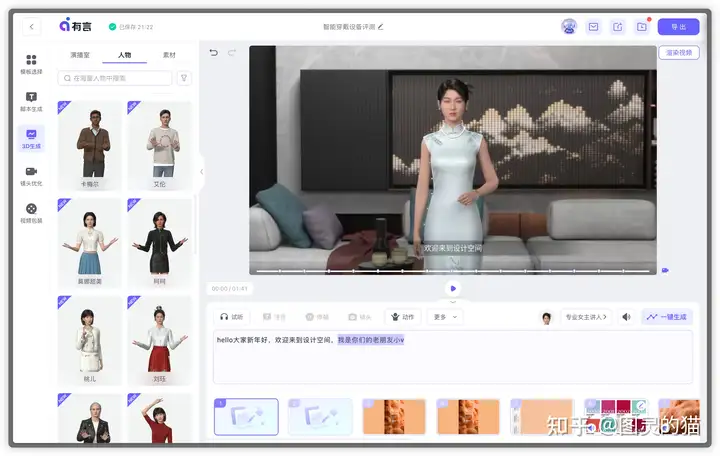720x456 pixels.
Task: Click the 00:00 / 01:41 time display
Action: click(x=230, y=288)
